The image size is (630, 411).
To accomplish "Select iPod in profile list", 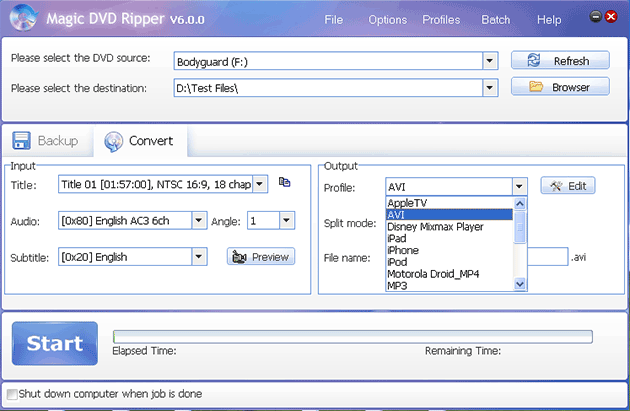I will [x=449, y=262].
